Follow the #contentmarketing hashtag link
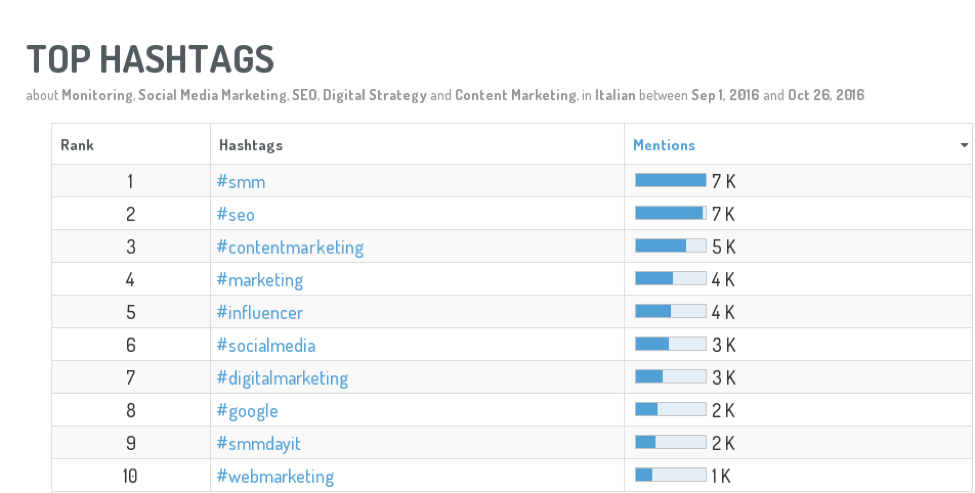 coord(290,247)
